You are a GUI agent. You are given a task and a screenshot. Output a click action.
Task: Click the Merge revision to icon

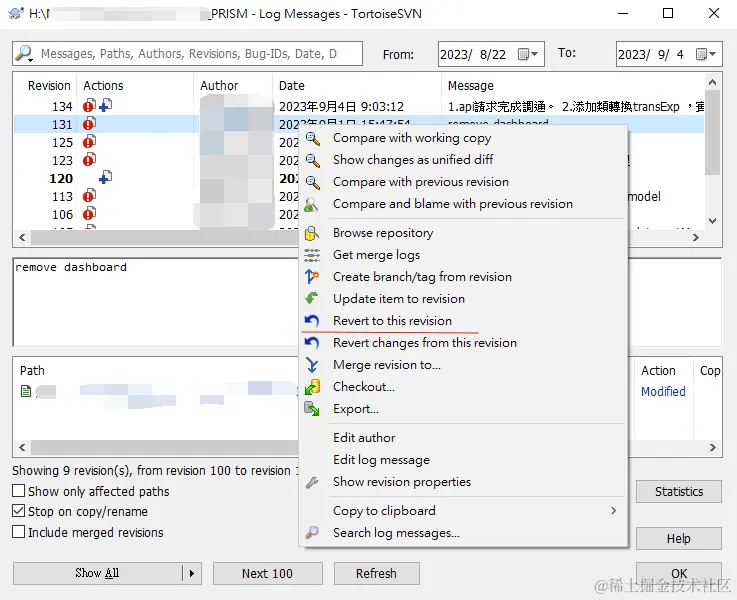click(x=312, y=365)
